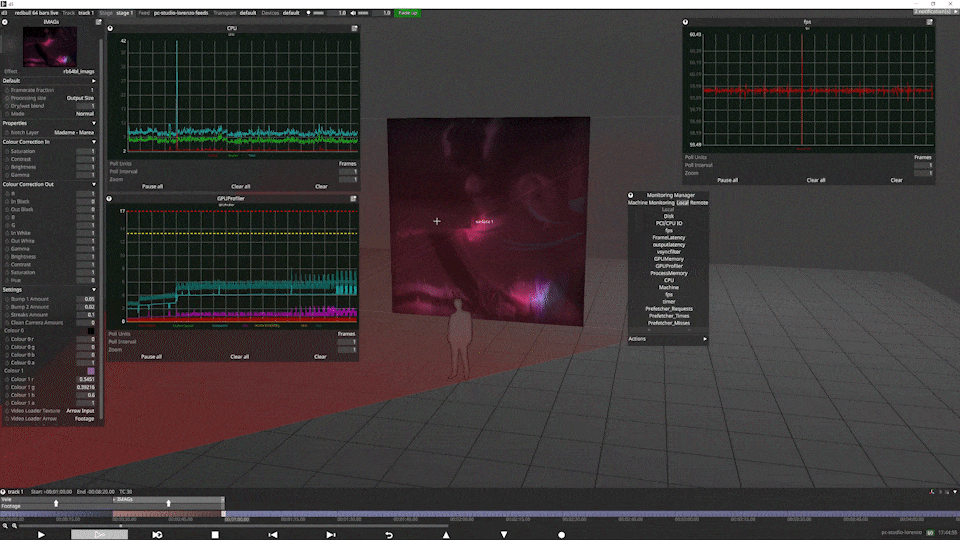Click Pause all in fps graph panel
The width and height of the screenshot is (960, 540).
[727, 181]
